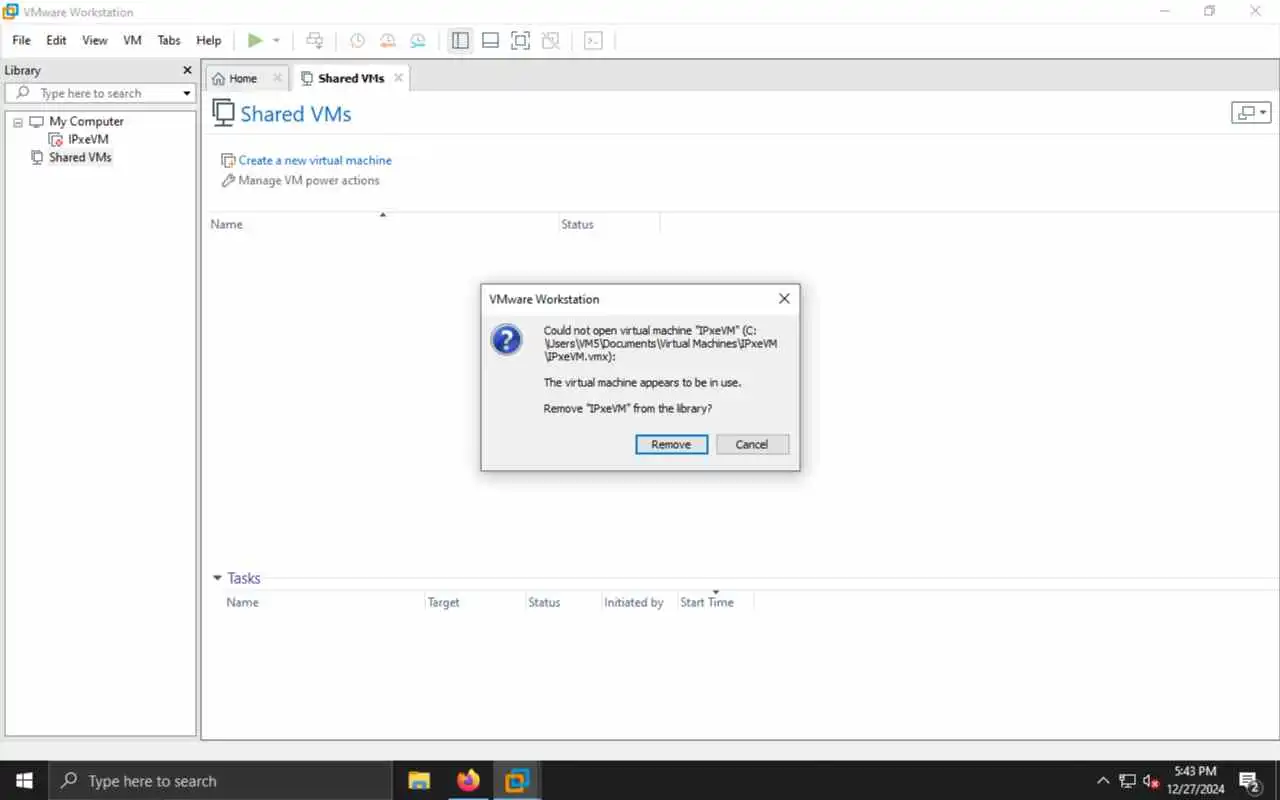Open File Explorer from the taskbar

click(419, 781)
